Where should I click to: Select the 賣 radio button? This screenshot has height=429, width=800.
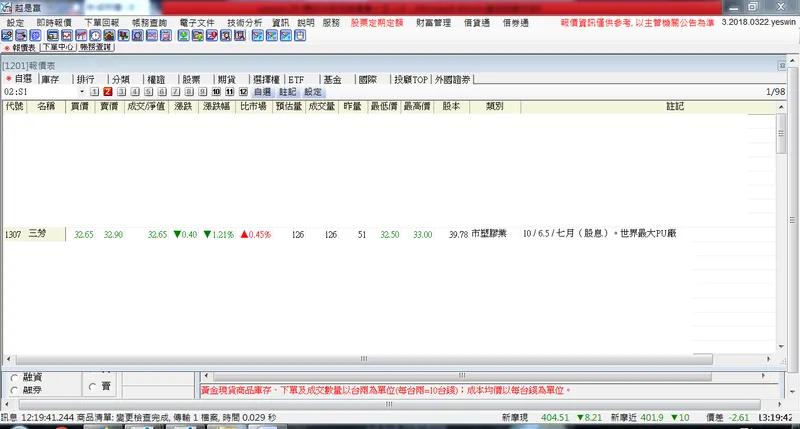click(92, 387)
